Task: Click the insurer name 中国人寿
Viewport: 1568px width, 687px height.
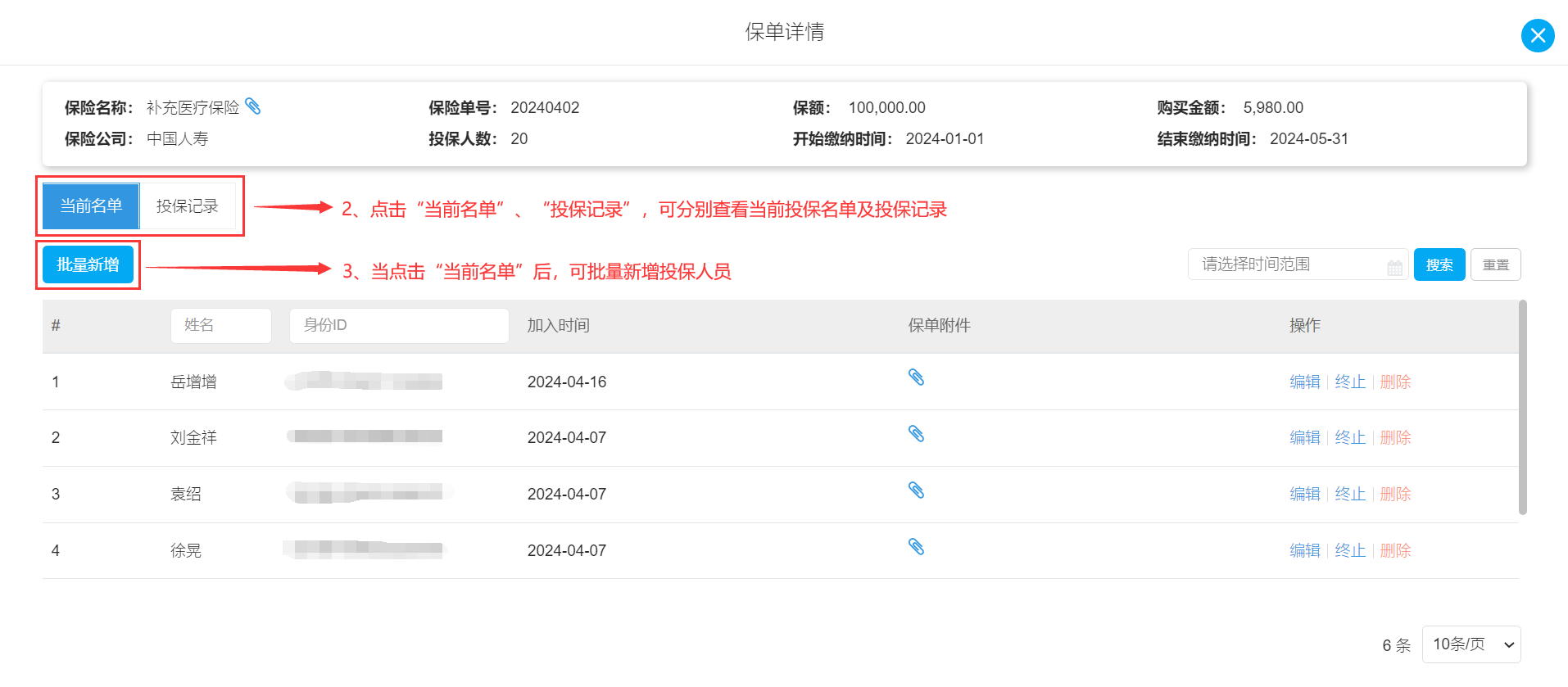Action: click(x=178, y=138)
